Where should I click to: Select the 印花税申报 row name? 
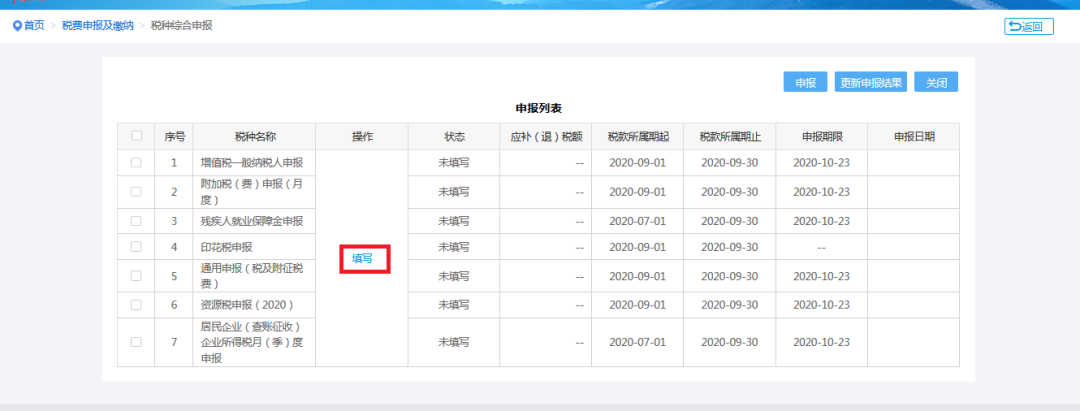coord(227,246)
